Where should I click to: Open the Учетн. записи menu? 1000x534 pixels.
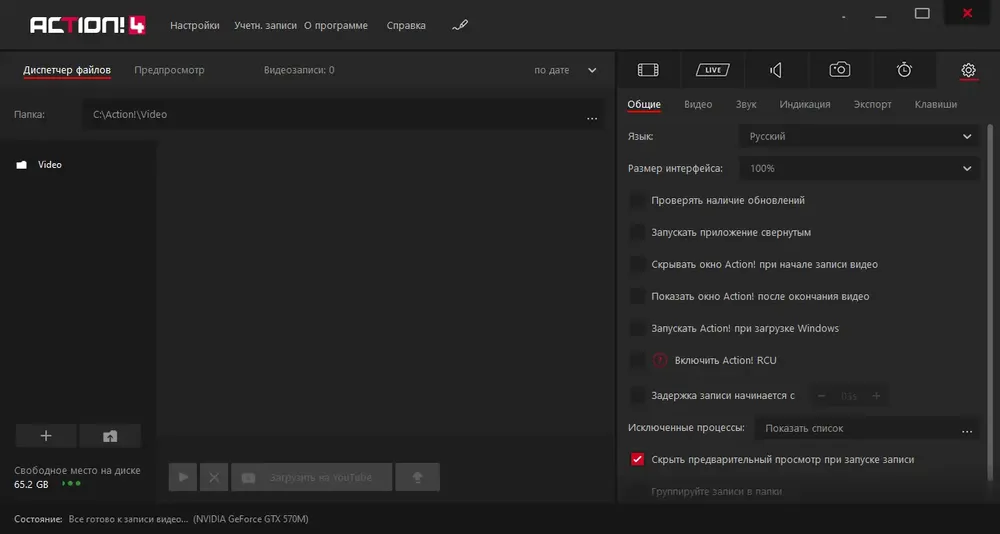pyautogui.click(x=265, y=26)
